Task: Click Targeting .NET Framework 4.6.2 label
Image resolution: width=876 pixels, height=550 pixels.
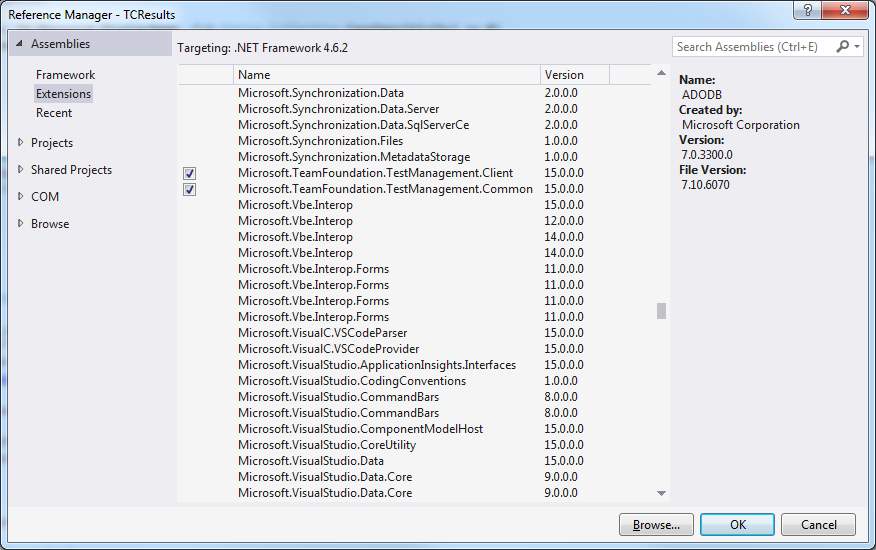Action: pos(263,48)
